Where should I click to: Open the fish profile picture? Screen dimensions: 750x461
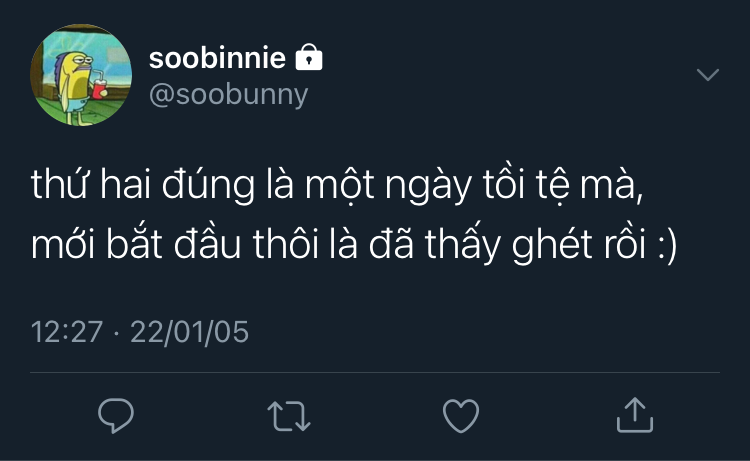click(x=81, y=75)
